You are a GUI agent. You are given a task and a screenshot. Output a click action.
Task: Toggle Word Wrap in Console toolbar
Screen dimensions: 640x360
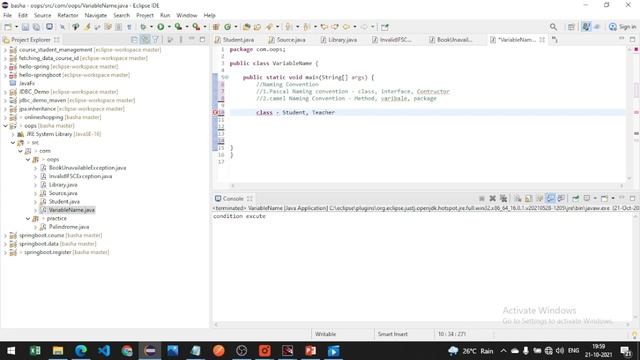tap(540, 198)
